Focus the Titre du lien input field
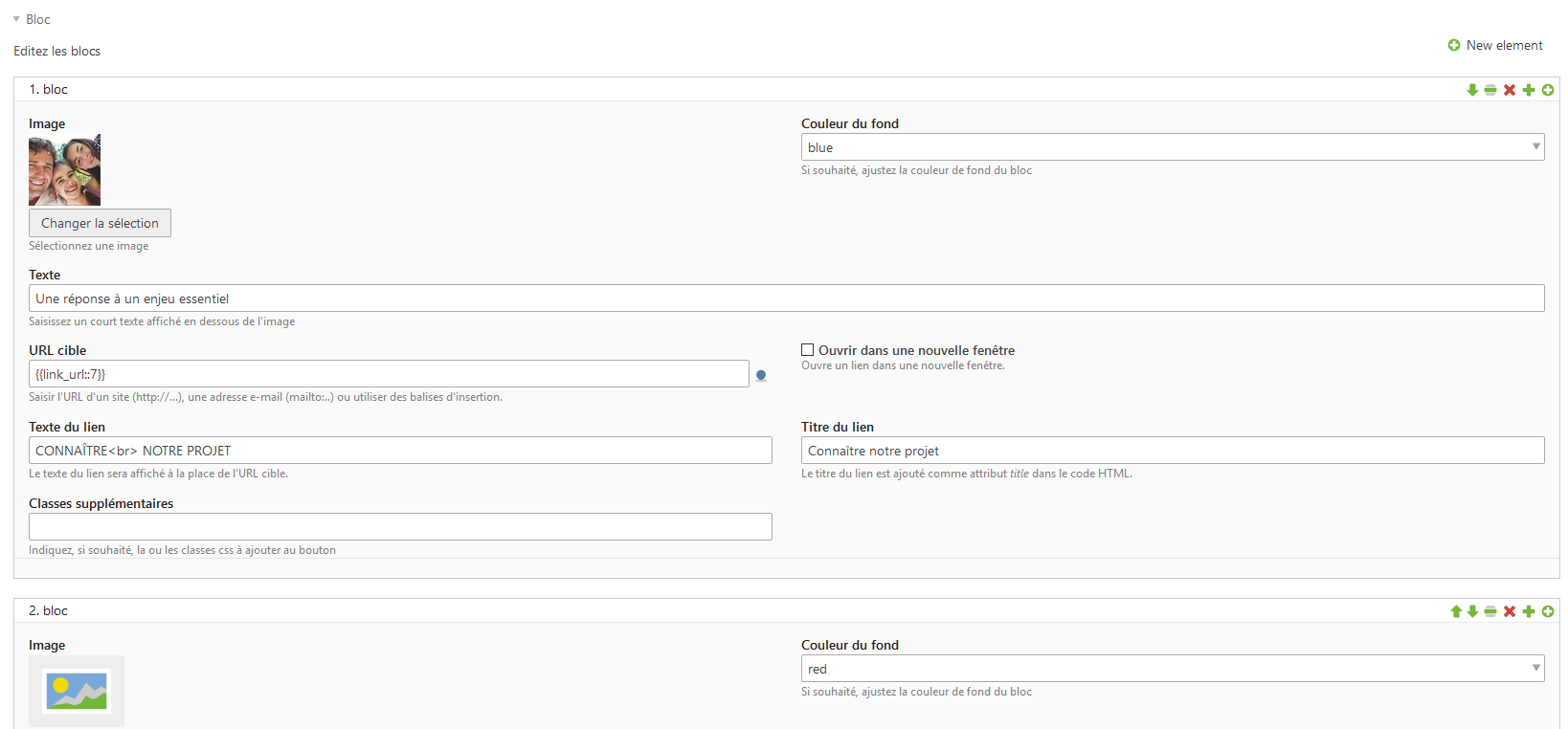The image size is (1568, 729). [x=1173, y=451]
